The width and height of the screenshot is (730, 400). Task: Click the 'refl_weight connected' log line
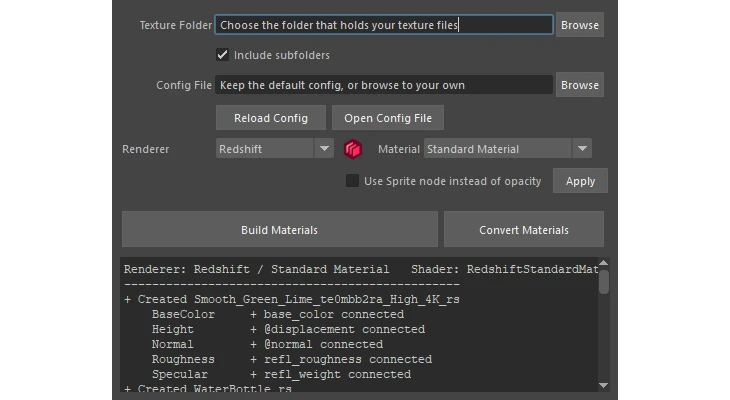coord(331,374)
